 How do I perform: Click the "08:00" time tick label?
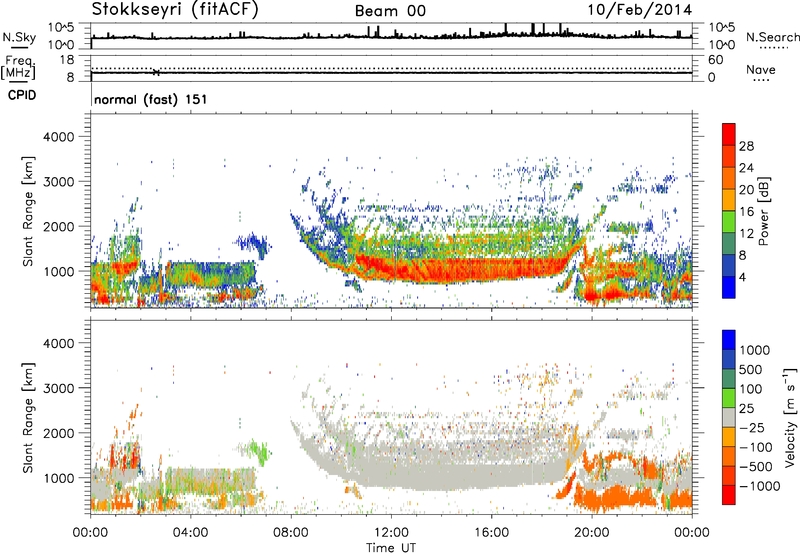coord(291,533)
